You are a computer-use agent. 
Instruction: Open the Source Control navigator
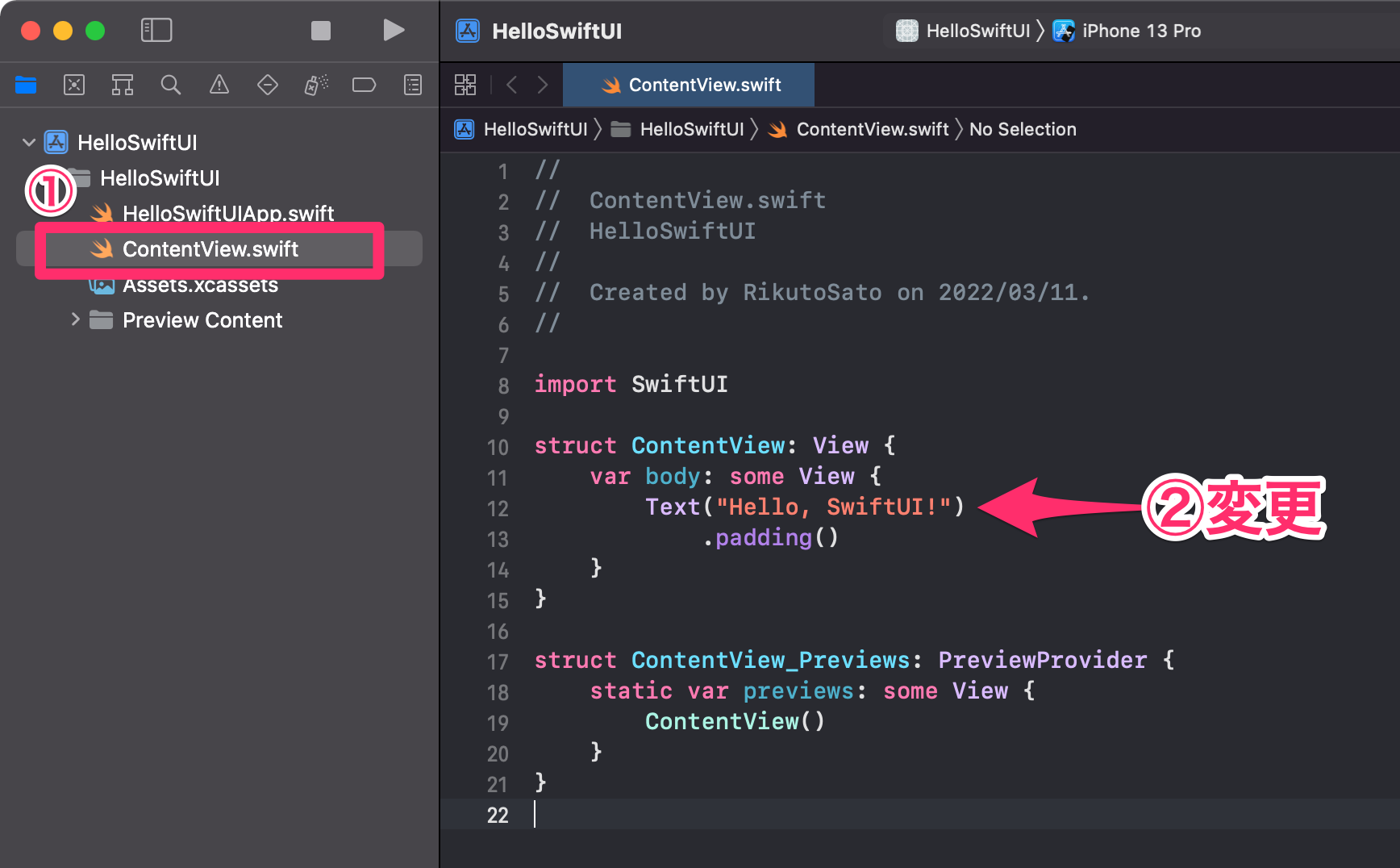[74, 85]
